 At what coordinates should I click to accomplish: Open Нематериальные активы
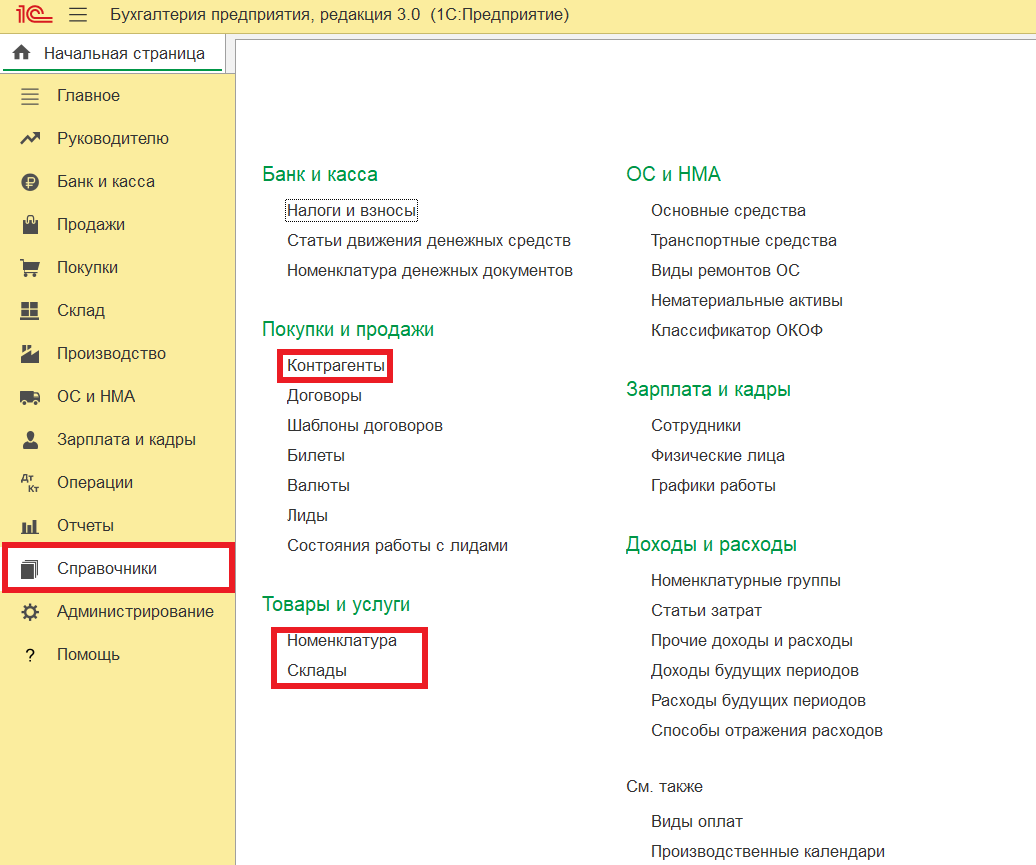click(747, 301)
